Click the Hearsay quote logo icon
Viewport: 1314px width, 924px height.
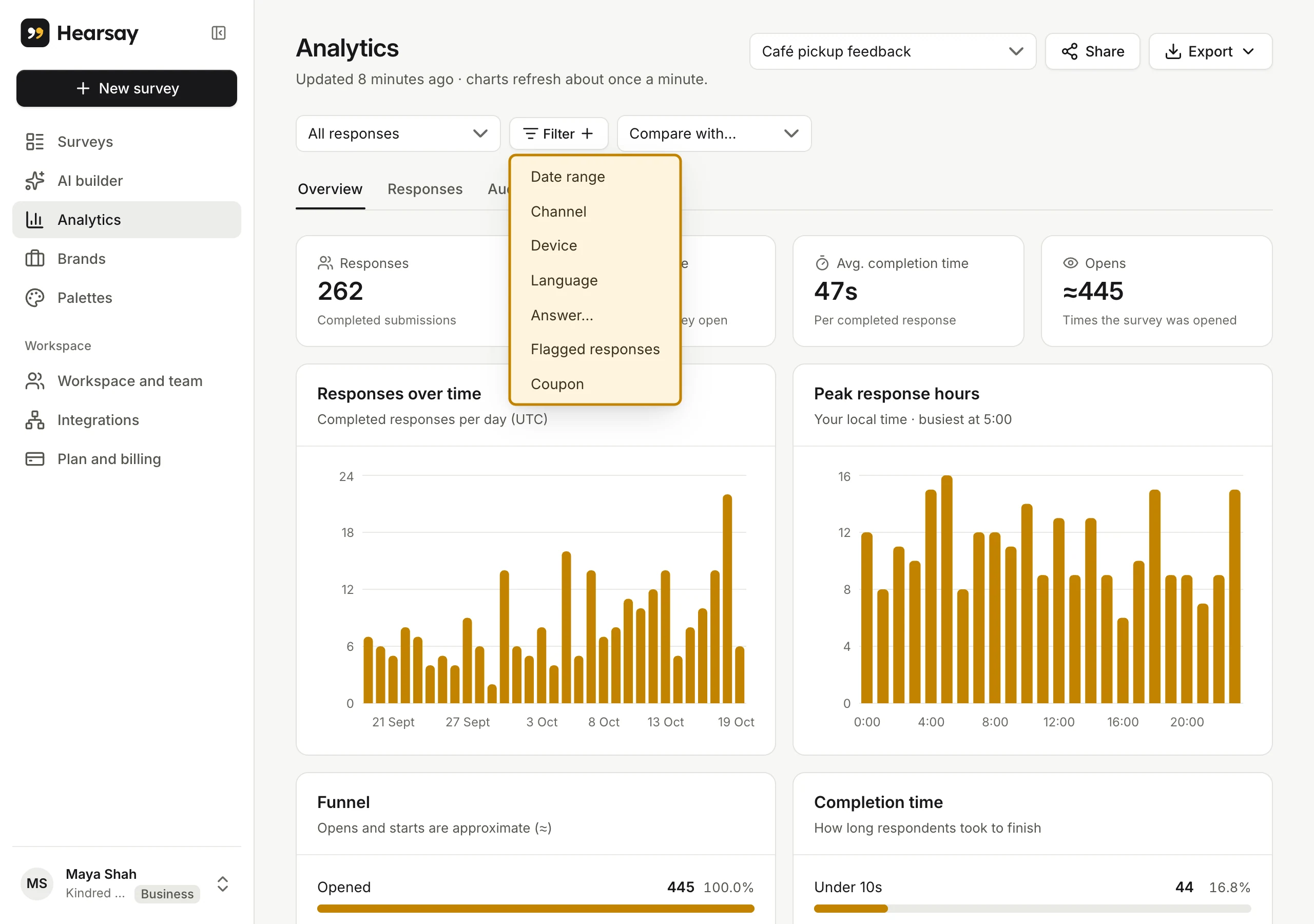(35, 33)
